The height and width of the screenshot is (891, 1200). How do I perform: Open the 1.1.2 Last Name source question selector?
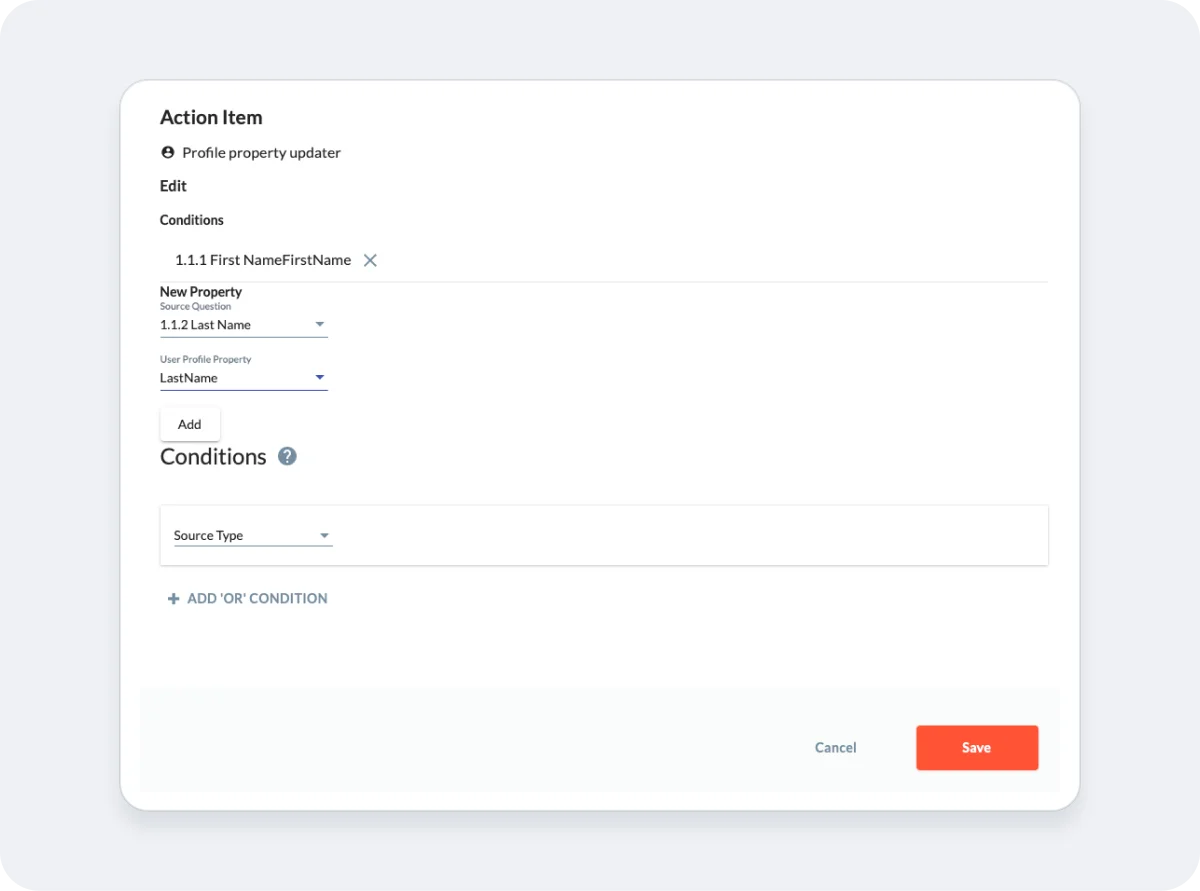click(x=240, y=324)
